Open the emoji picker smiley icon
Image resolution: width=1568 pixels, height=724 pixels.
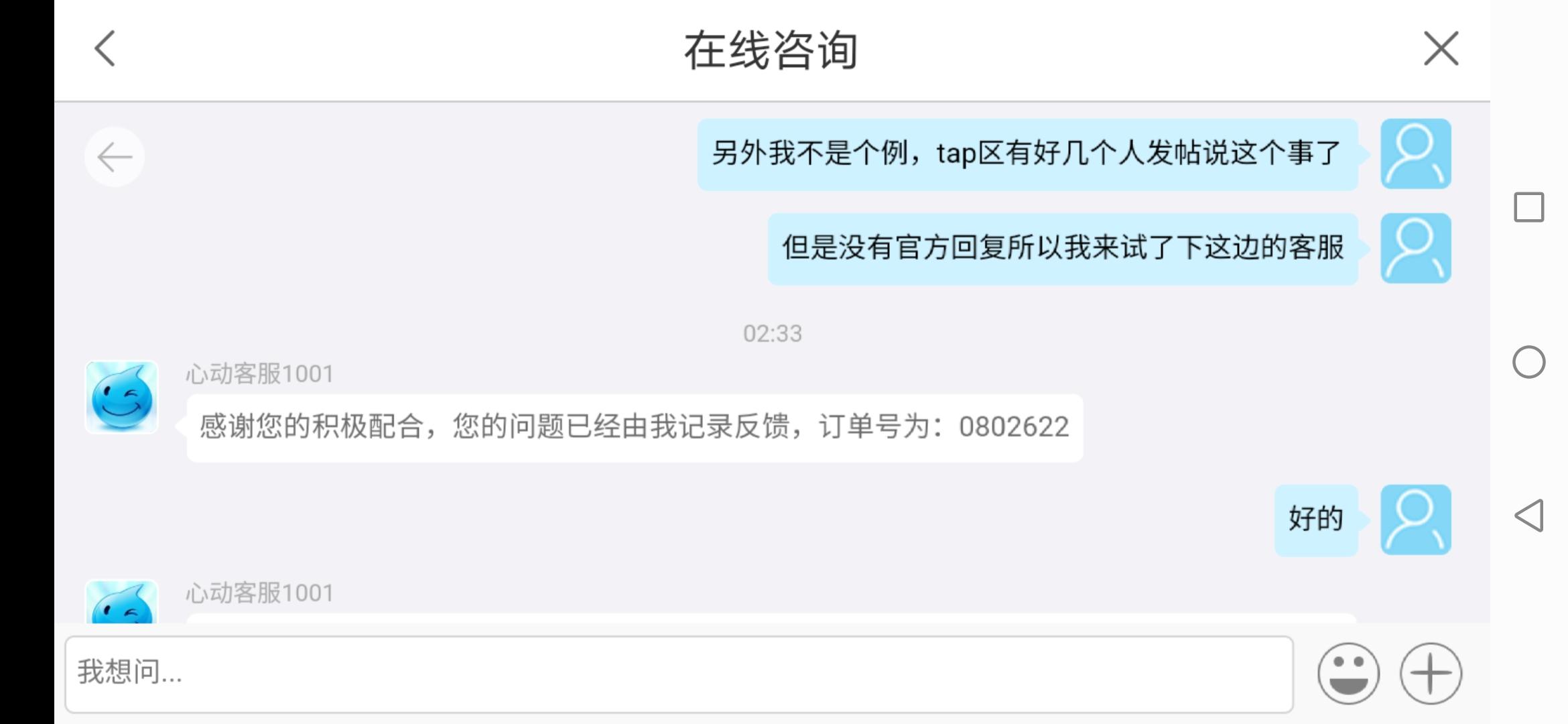[1348, 673]
